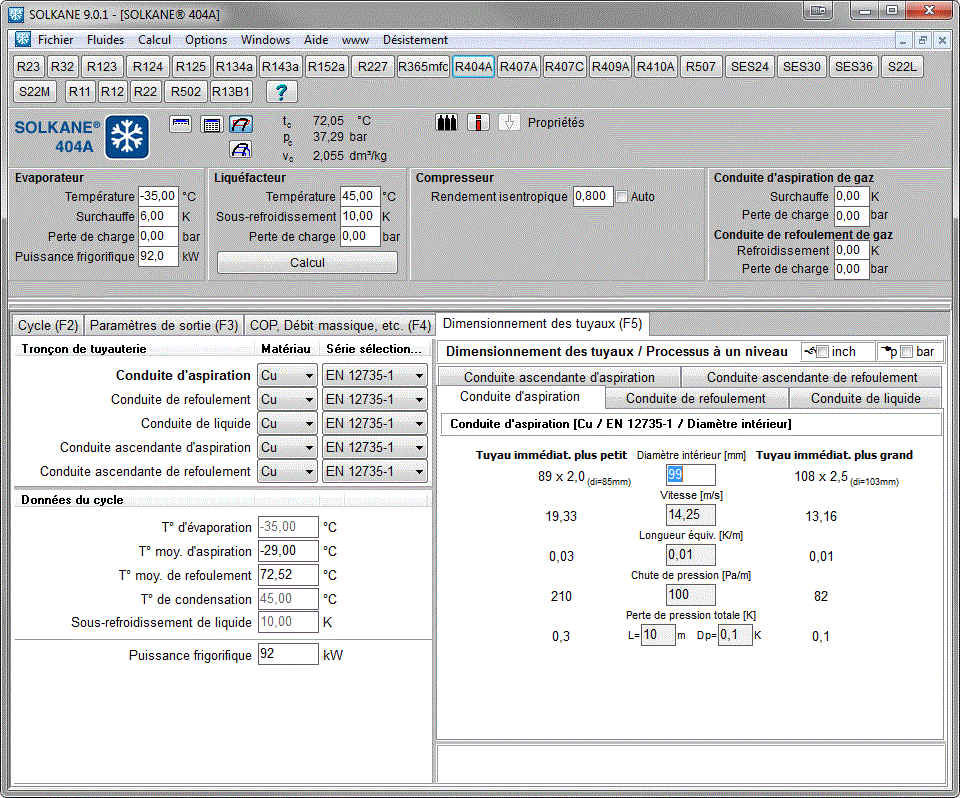Image resolution: width=960 pixels, height=798 pixels.
Task: Open material dropdown for Conduite d'aspiration
Action: tap(287, 375)
